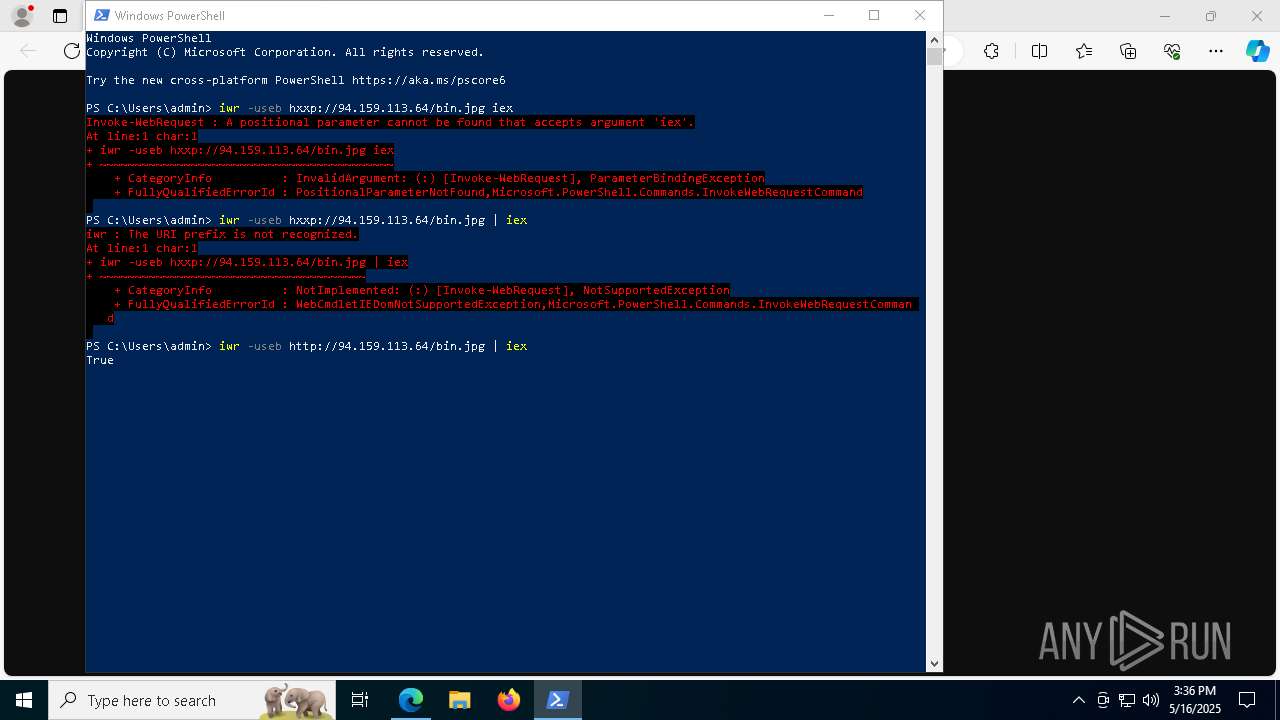Click the PowerShell vertical scrollbar thumb

[x=934, y=57]
